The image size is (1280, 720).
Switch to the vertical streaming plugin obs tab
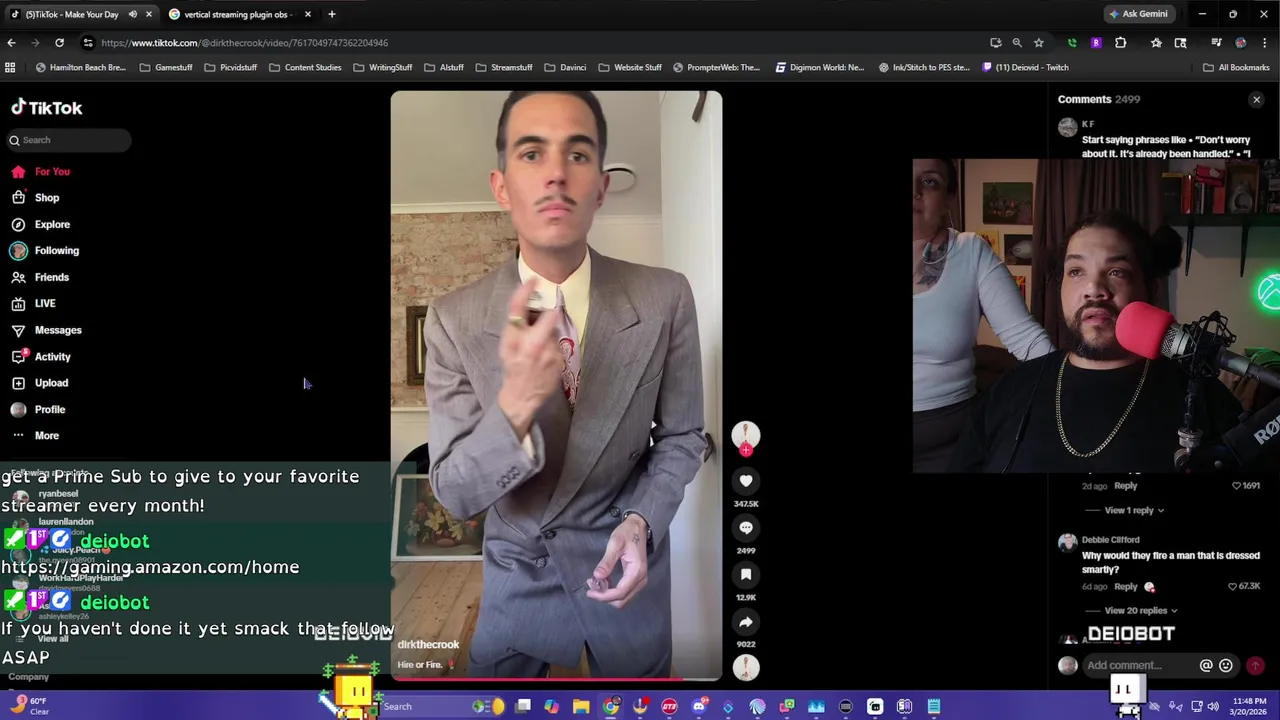coord(240,14)
